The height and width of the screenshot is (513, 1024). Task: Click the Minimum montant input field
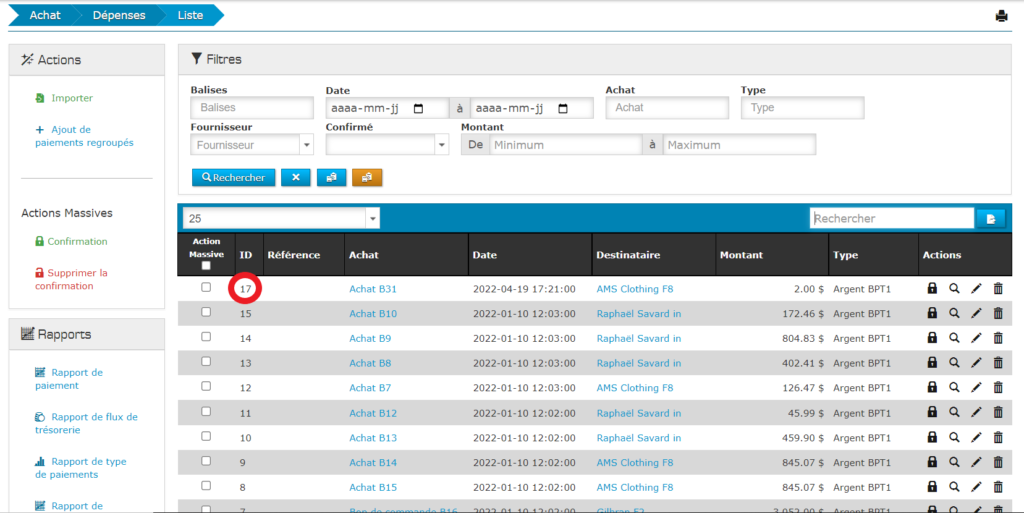coord(564,145)
